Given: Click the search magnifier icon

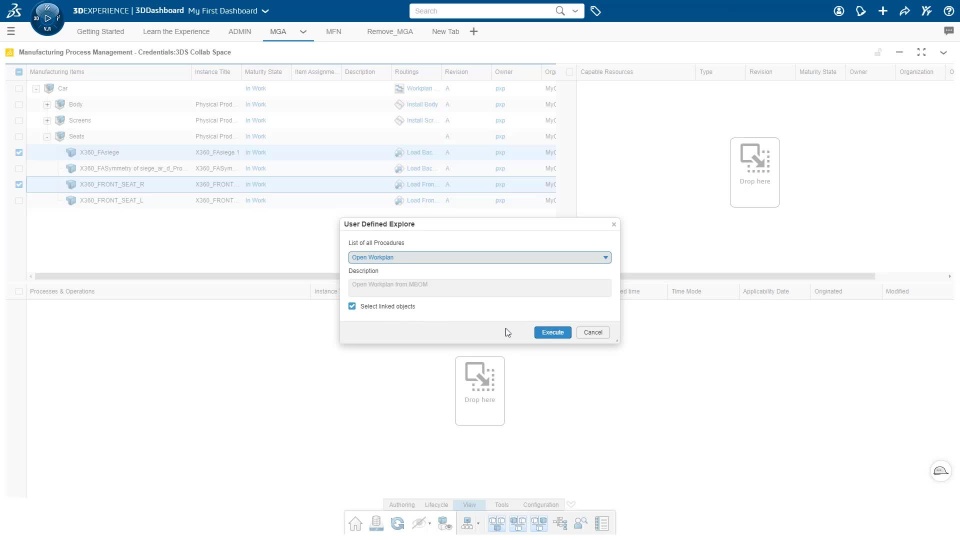Looking at the screenshot, I should click(560, 11).
